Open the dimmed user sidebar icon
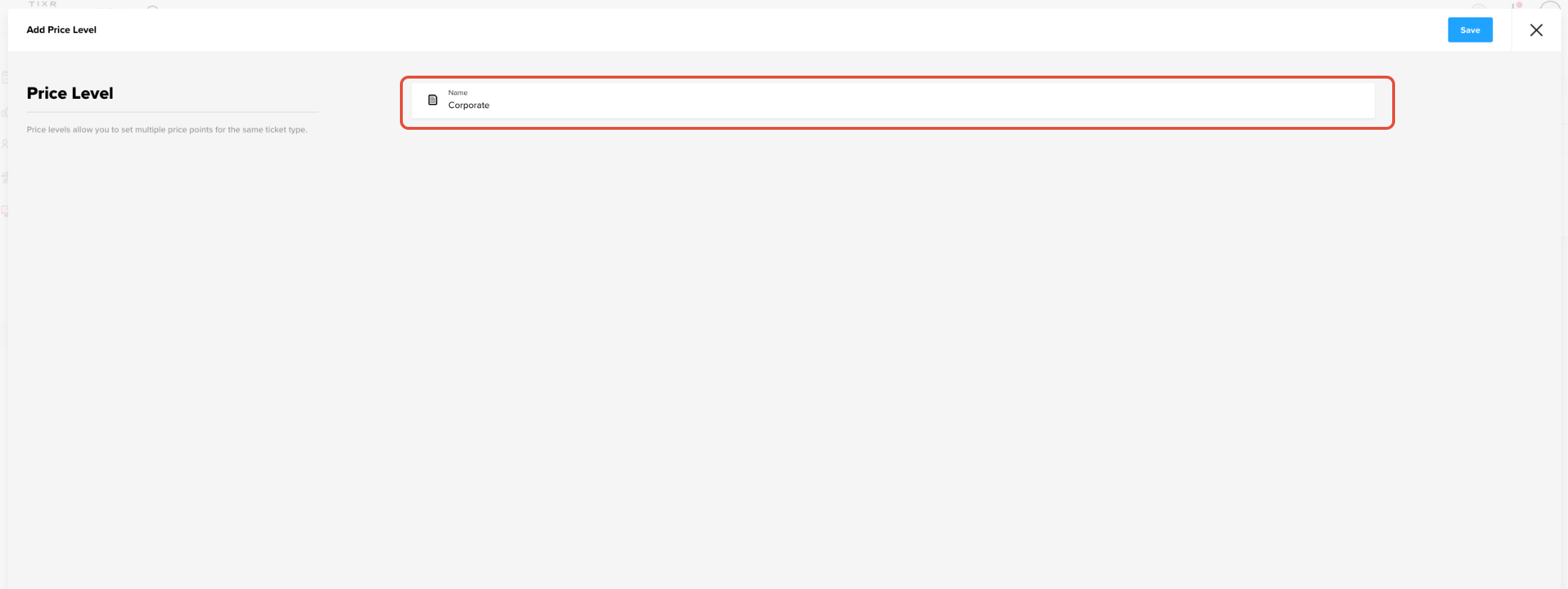 point(4,144)
